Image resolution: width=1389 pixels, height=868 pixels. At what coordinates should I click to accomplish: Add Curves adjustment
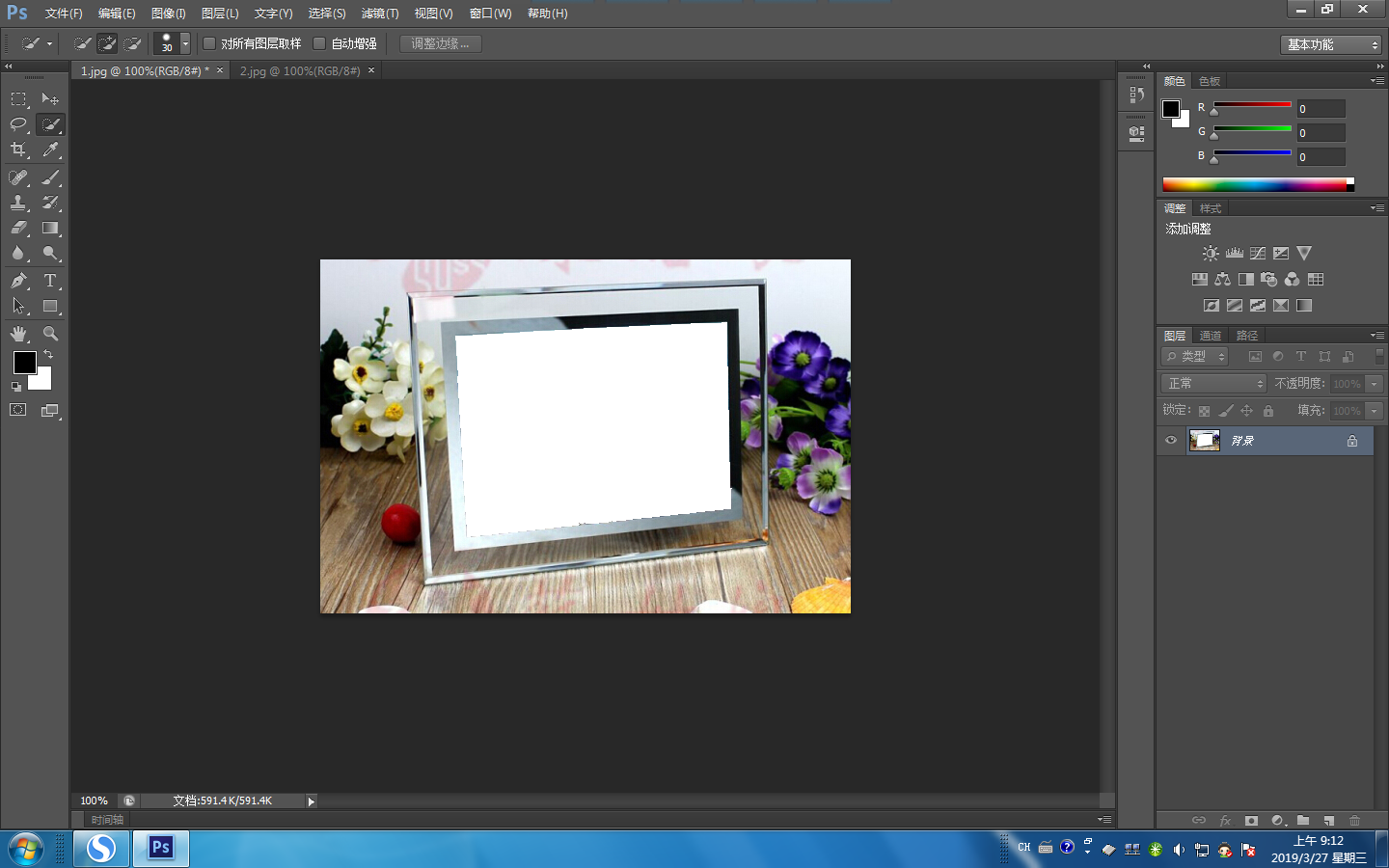pos(1258,253)
